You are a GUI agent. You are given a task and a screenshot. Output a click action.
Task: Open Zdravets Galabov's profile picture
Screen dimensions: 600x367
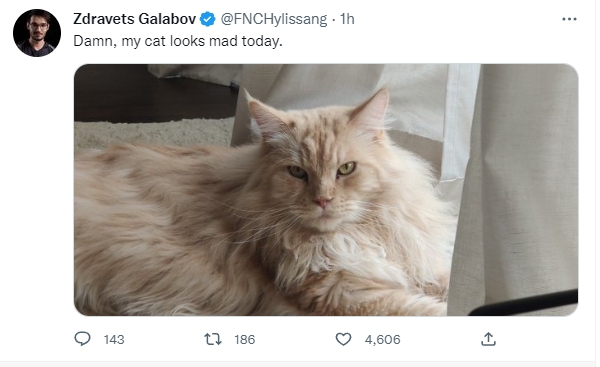coord(37,33)
